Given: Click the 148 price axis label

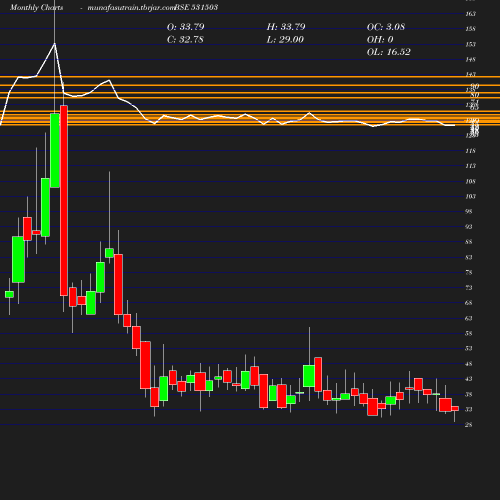Looking at the screenshot, I should click(470, 59).
